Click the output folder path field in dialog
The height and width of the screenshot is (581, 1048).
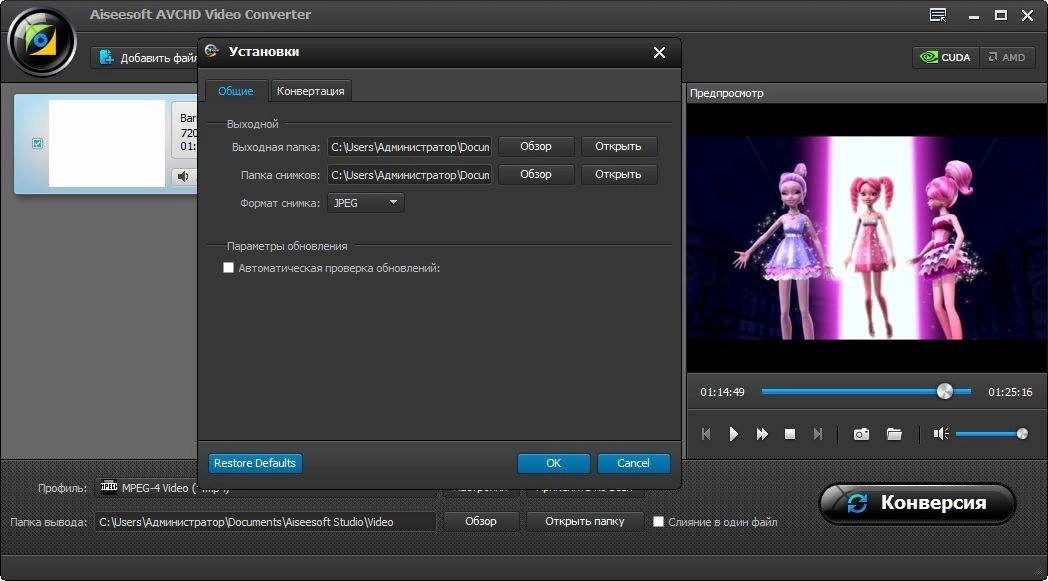tap(409, 147)
